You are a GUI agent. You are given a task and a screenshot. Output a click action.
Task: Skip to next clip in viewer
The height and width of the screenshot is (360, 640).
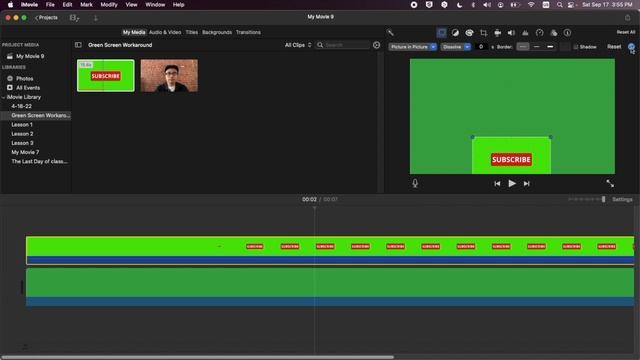pyautogui.click(x=527, y=184)
